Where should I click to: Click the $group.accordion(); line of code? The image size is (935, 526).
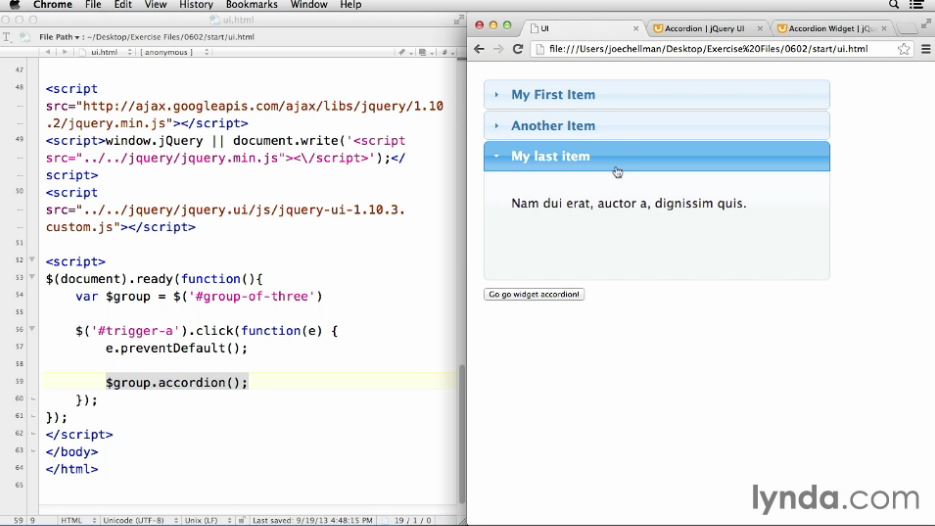pyautogui.click(x=177, y=382)
